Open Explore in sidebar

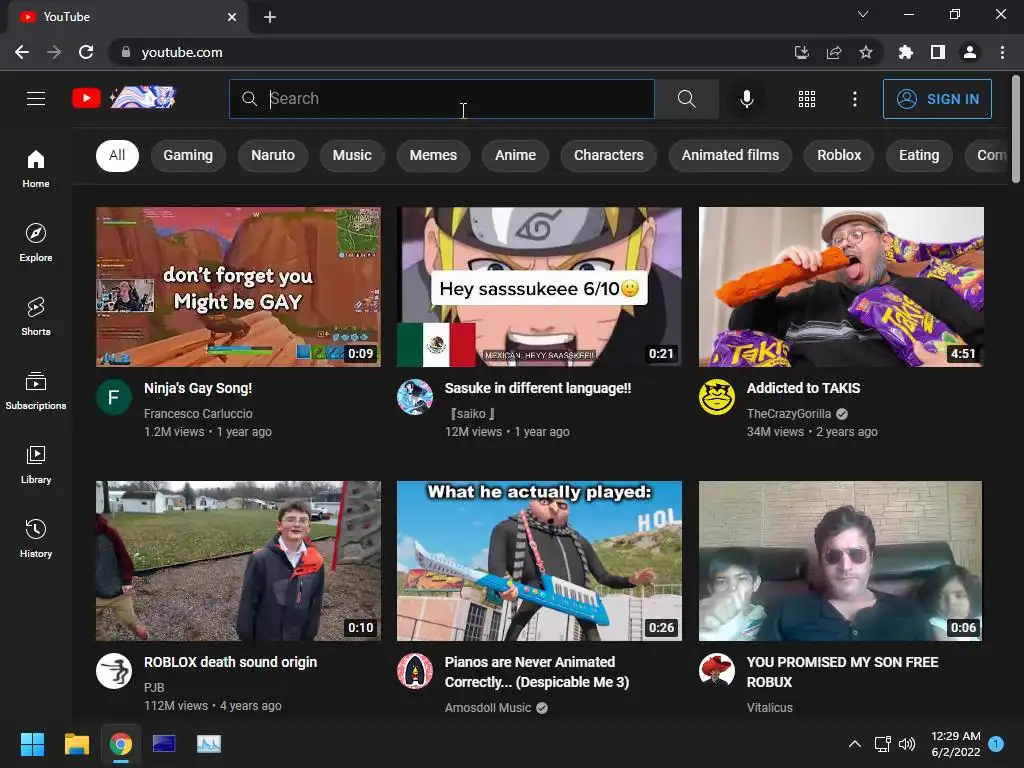pos(36,242)
